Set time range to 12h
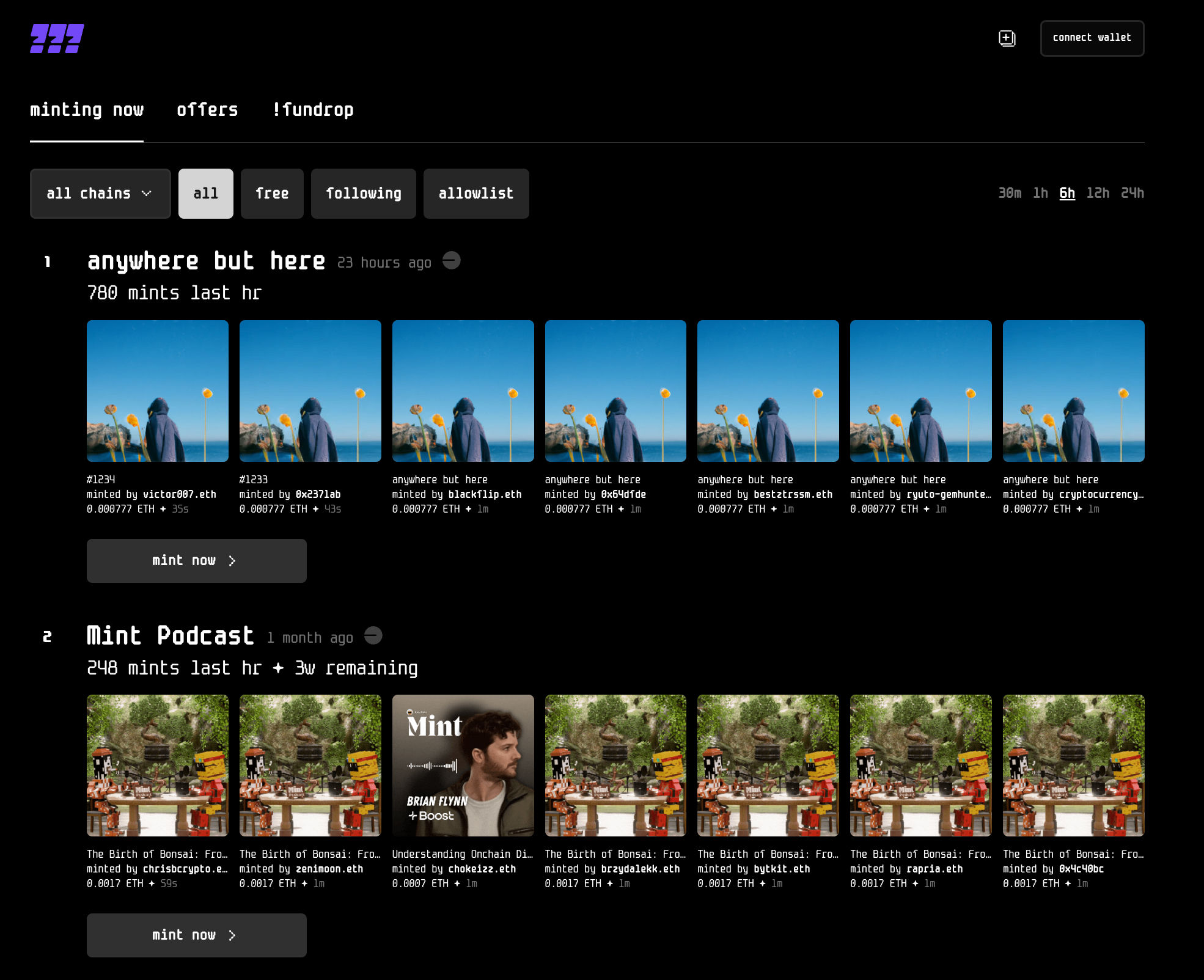 click(x=1098, y=193)
